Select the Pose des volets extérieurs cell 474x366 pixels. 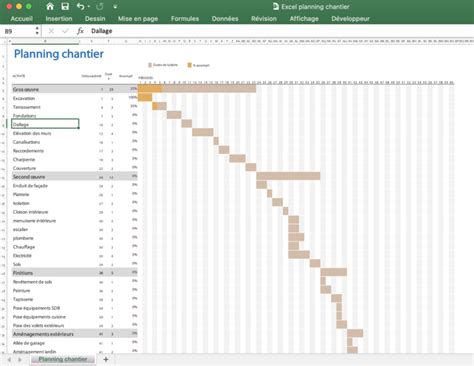tap(45, 325)
